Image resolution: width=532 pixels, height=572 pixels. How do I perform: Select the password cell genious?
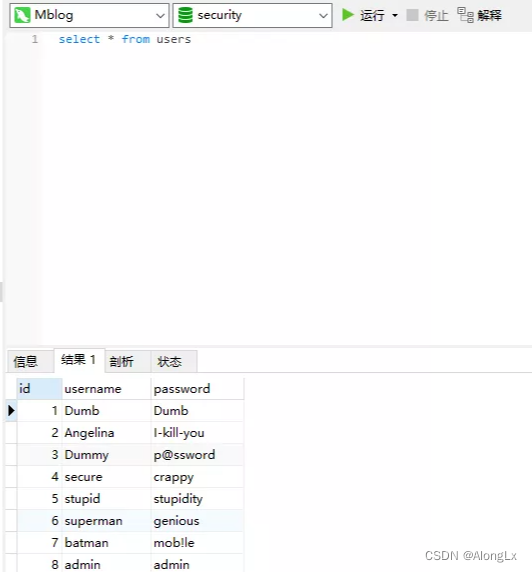197,521
